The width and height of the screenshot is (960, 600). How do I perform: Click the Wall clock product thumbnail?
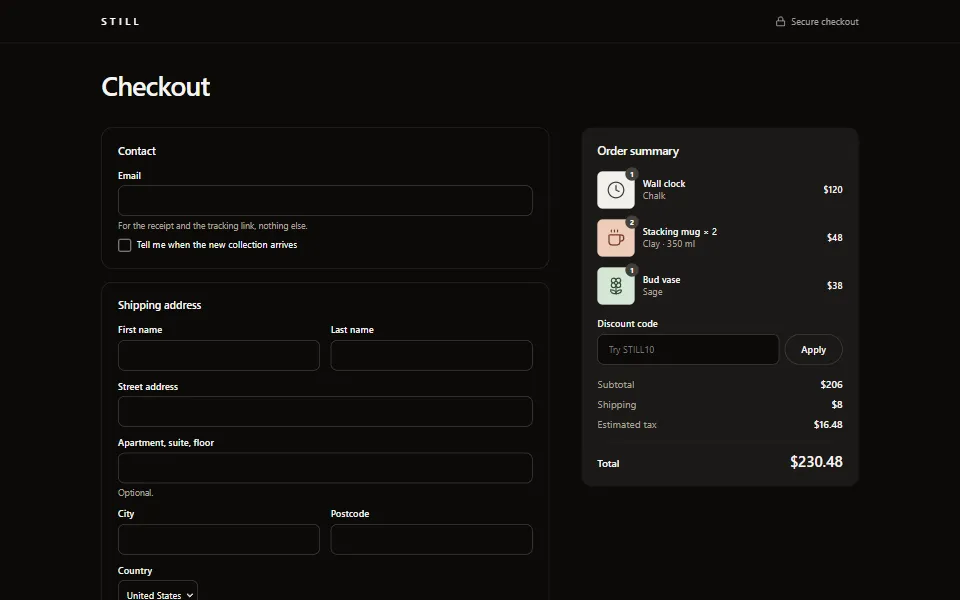616,190
